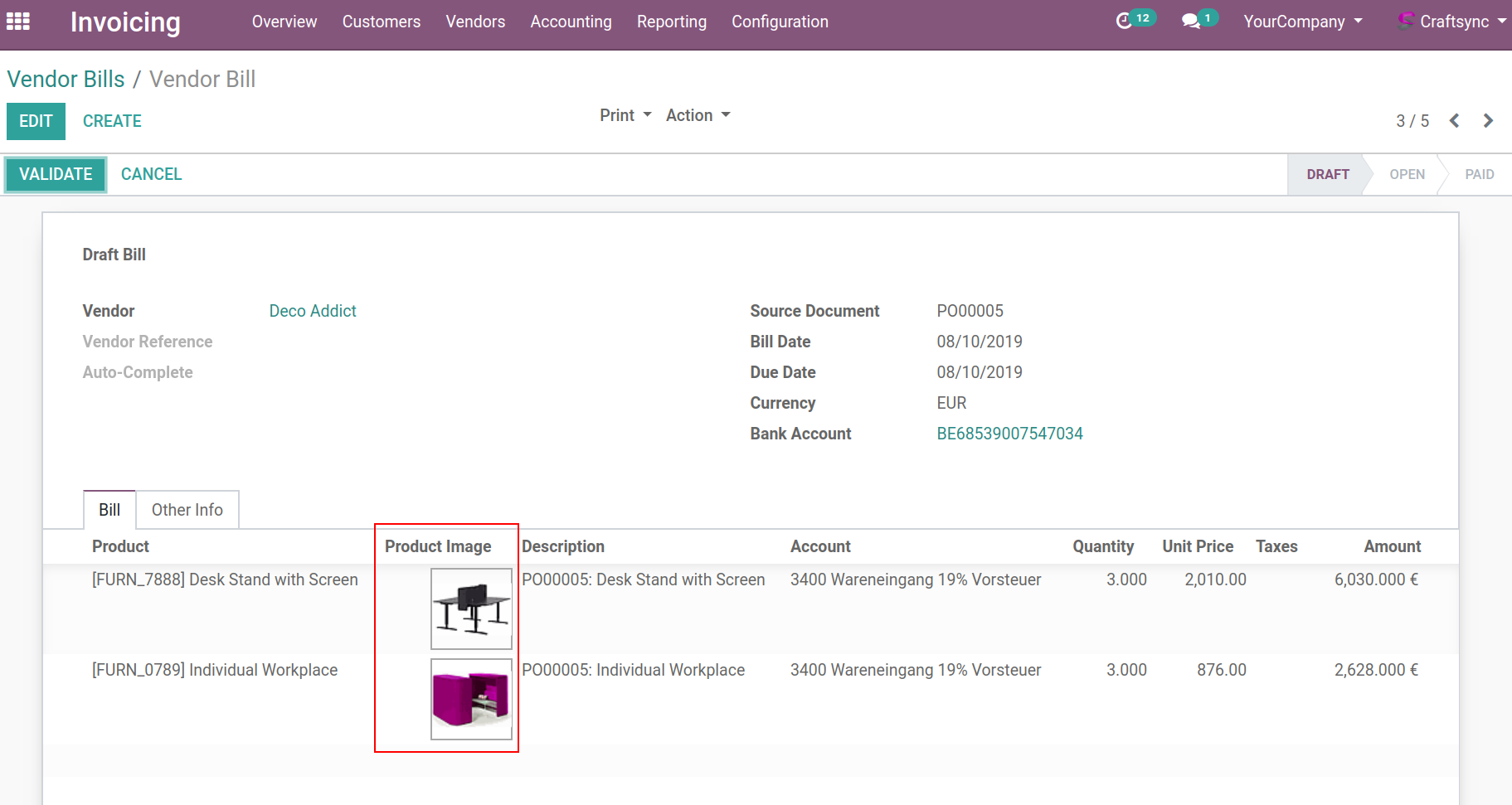Click the Open status stage
The image size is (1512, 805).
1407,174
